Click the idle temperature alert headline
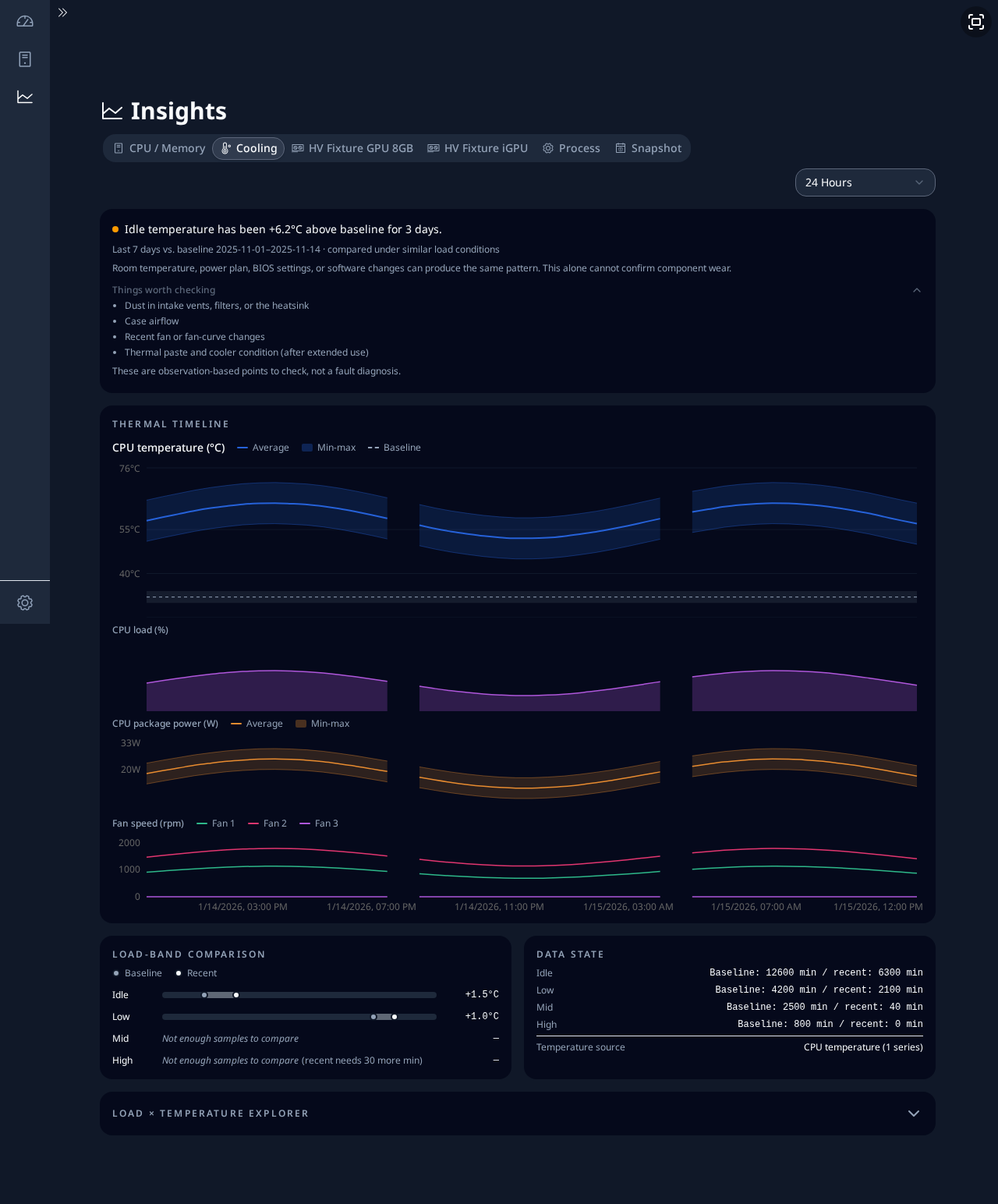Screen dimensions: 998x1204 [x=283, y=229]
